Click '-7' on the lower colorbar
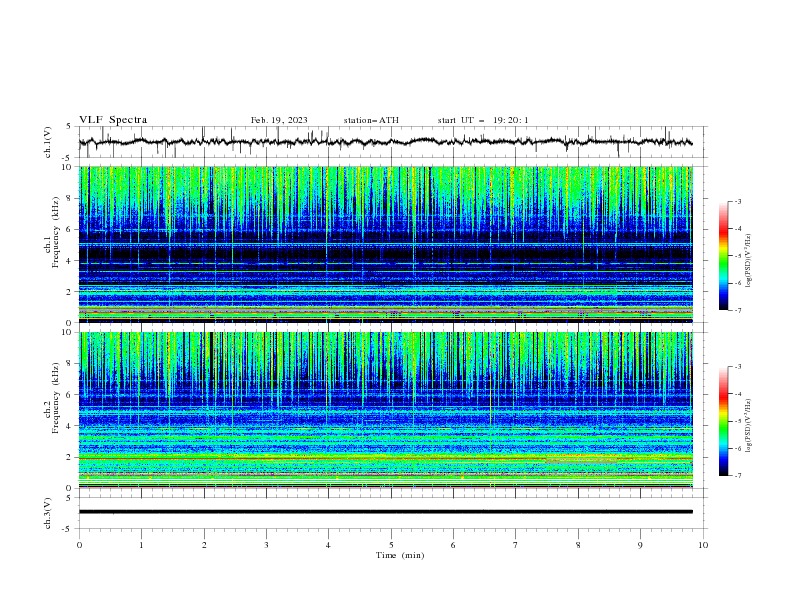The width and height of the screenshot is (792, 612). (737, 476)
